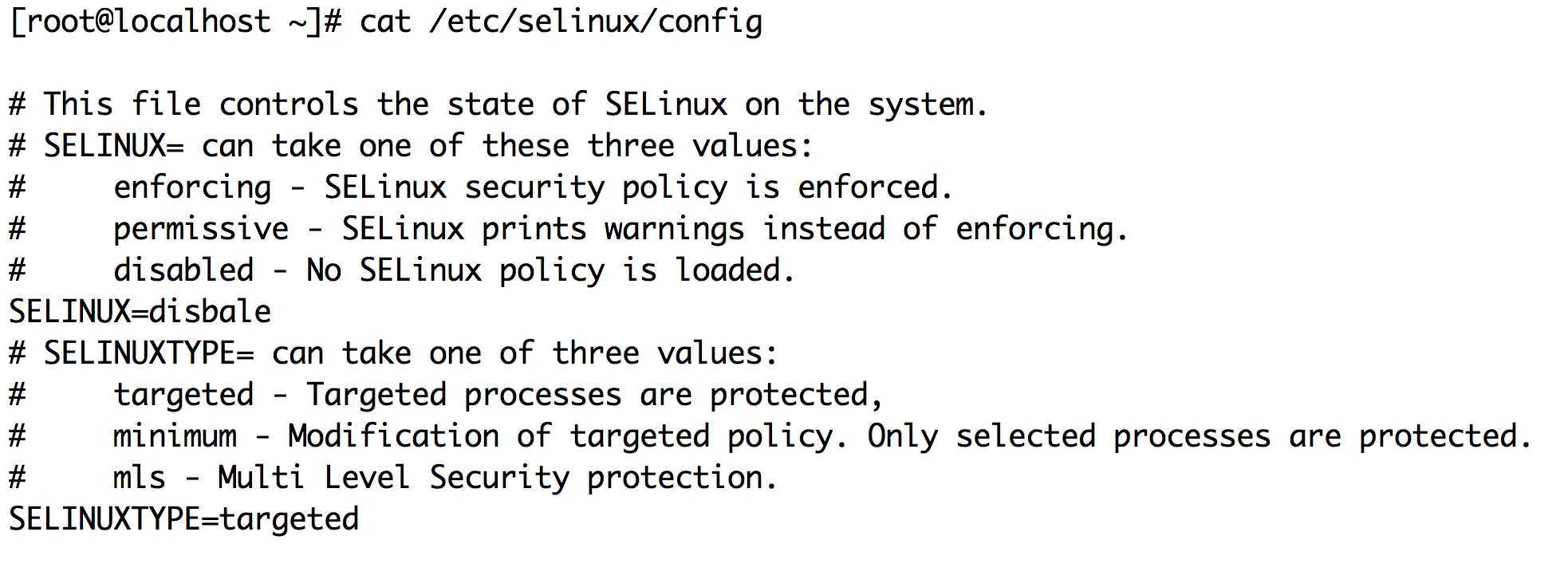Click the phrase 'prints warnings instead of enforcing'
The height and width of the screenshot is (587, 1568).
(805, 228)
